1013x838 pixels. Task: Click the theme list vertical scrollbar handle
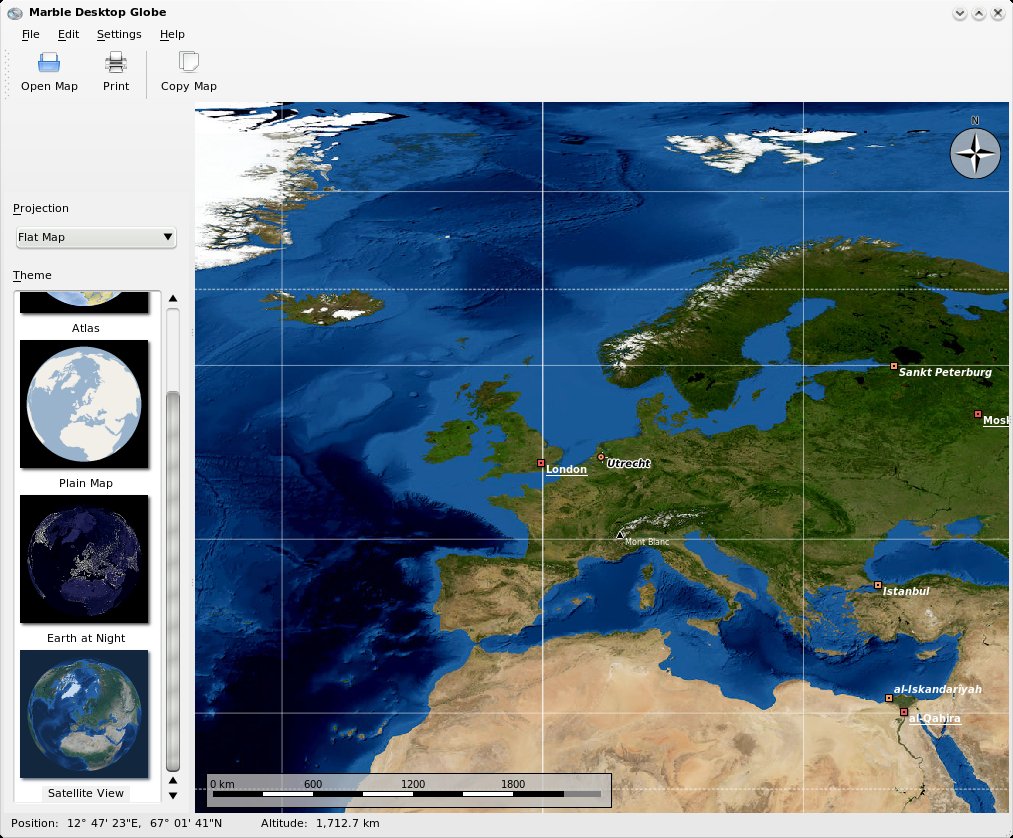[172, 580]
